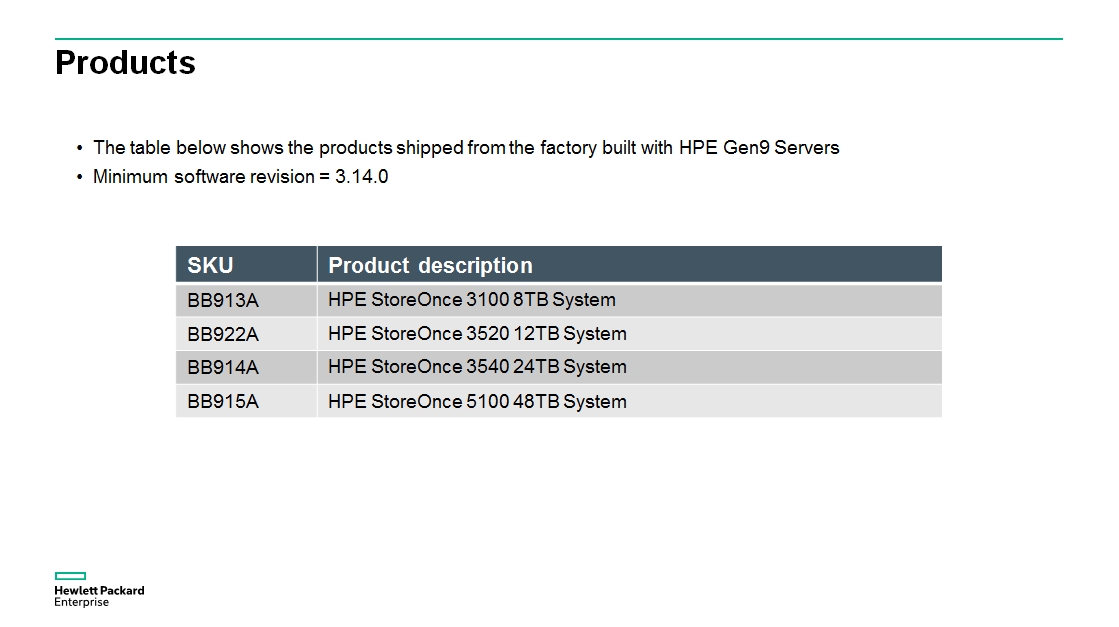This screenshot has height=627, width=1119.
Task: Select the BB915A SKU cell
Action: pyautogui.click(x=246, y=401)
